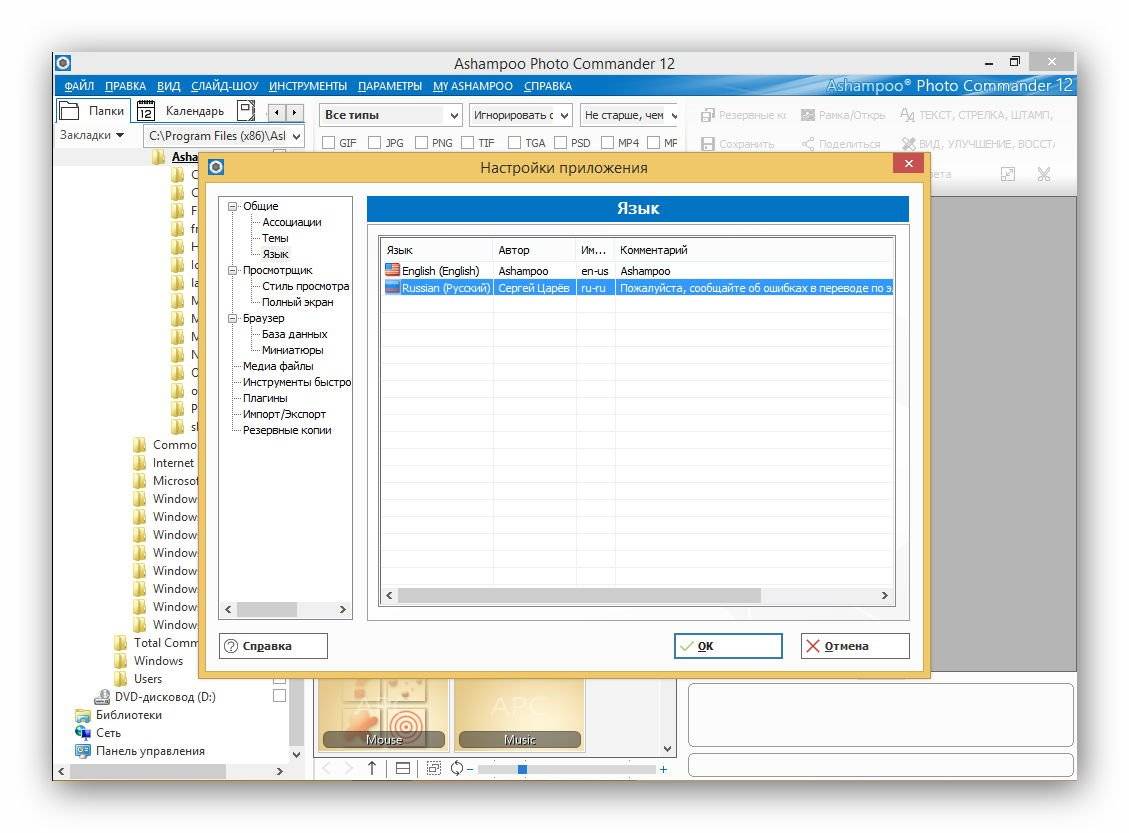Sort by the Автор column header
This screenshot has width=1129, height=833.
pyautogui.click(x=534, y=250)
